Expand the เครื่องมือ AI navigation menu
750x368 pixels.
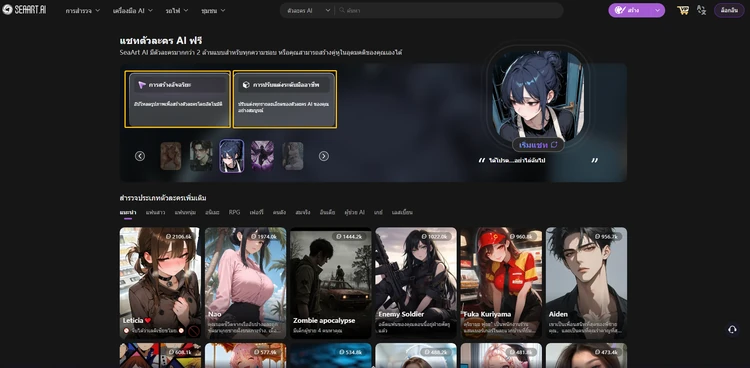[132, 10]
